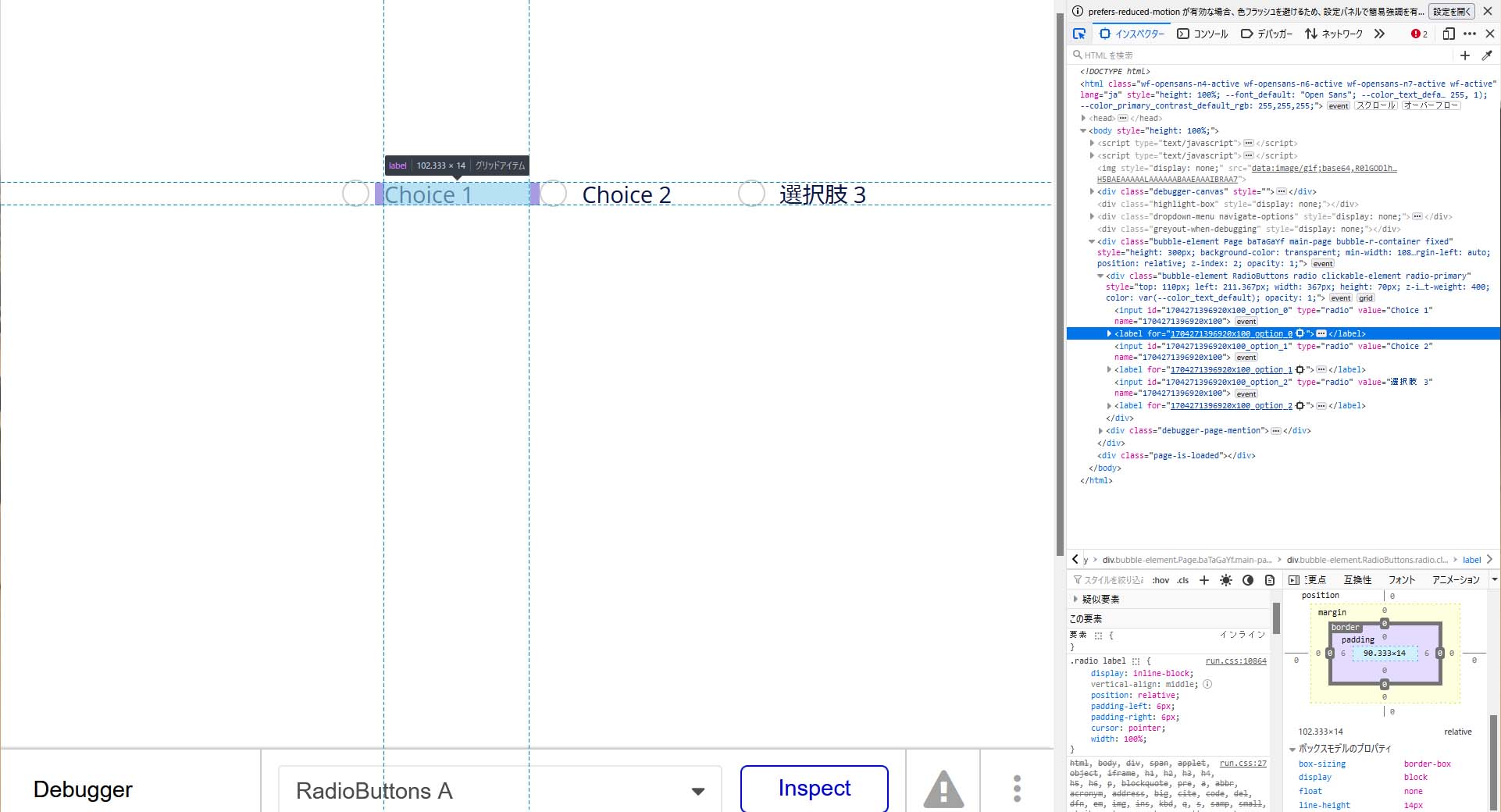Toggle light color scheme simulation sun icon
Screen dimensions: 1501x812
click(1226, 580)
